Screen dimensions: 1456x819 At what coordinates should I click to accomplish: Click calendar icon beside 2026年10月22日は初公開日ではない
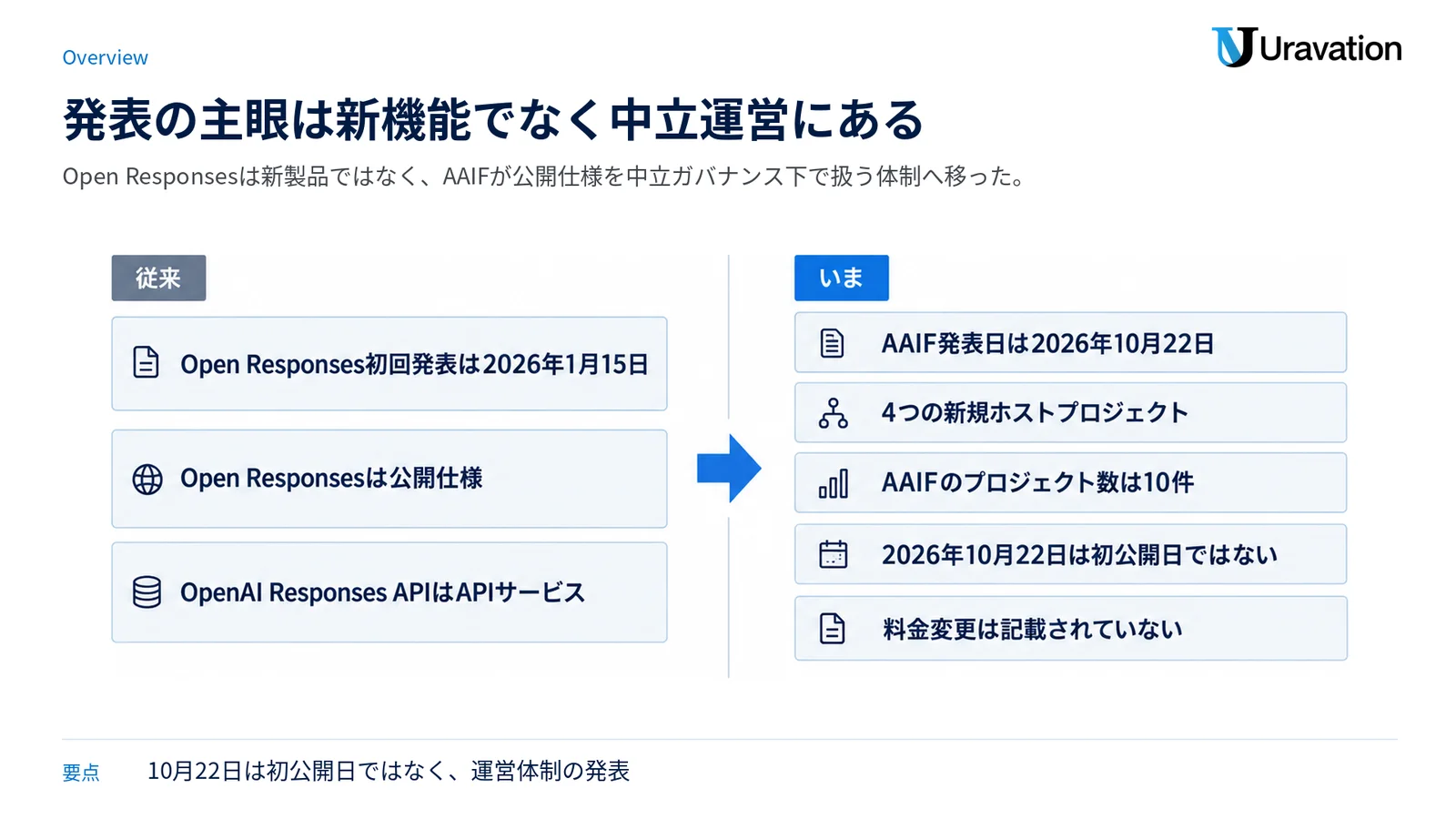click(833, 554)
